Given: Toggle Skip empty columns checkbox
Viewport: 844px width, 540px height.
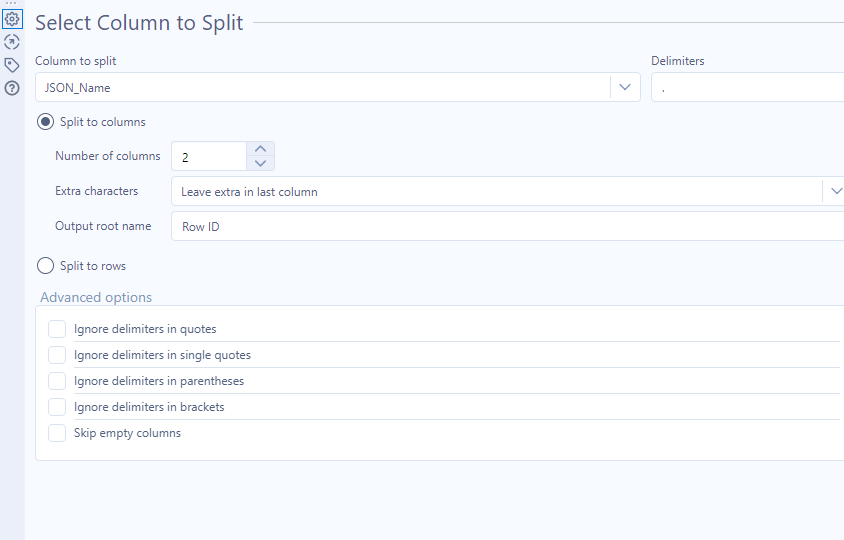Looking at the screenshot, I should pos(57,433).
